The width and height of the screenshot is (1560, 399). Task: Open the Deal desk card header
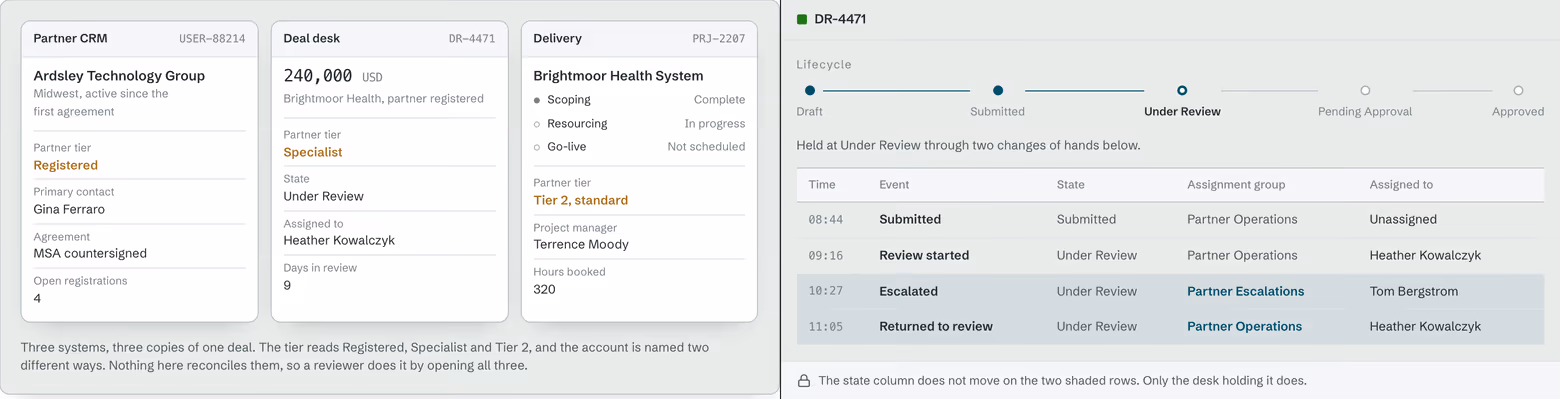tap(389, 39)
